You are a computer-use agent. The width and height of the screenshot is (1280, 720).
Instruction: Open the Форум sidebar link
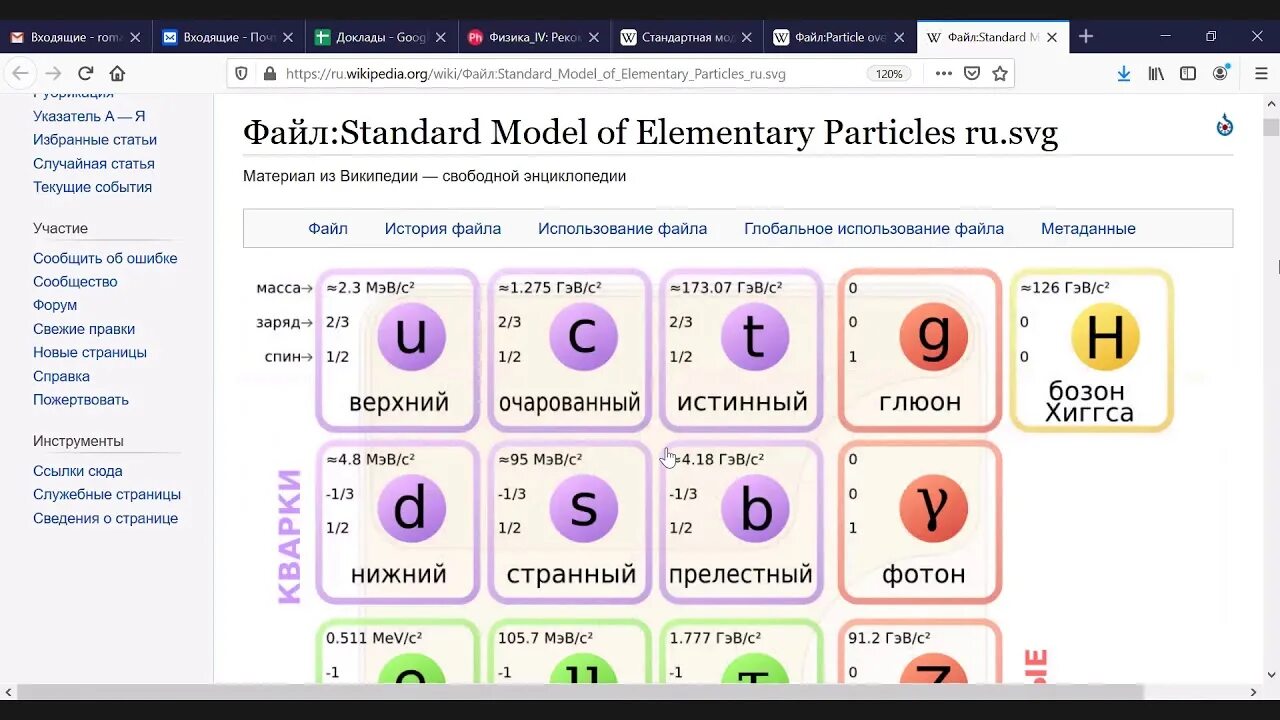click(x=55, y=305)
